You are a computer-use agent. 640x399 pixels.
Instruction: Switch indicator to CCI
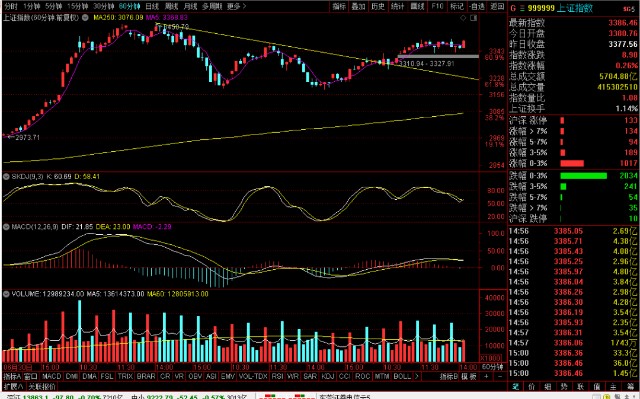344,376
